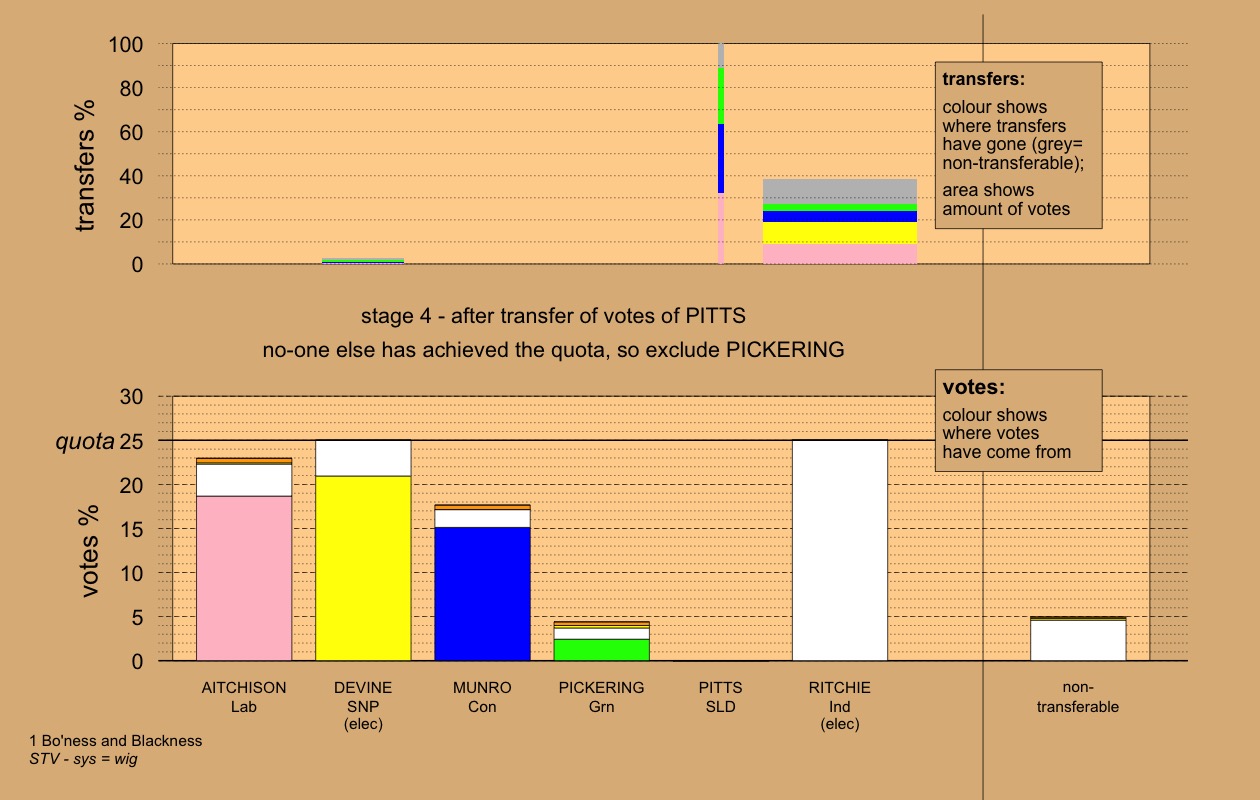Click the blue part of the thin PITTS transfer bar
The image size is (1260, 800).
[721, 158]
